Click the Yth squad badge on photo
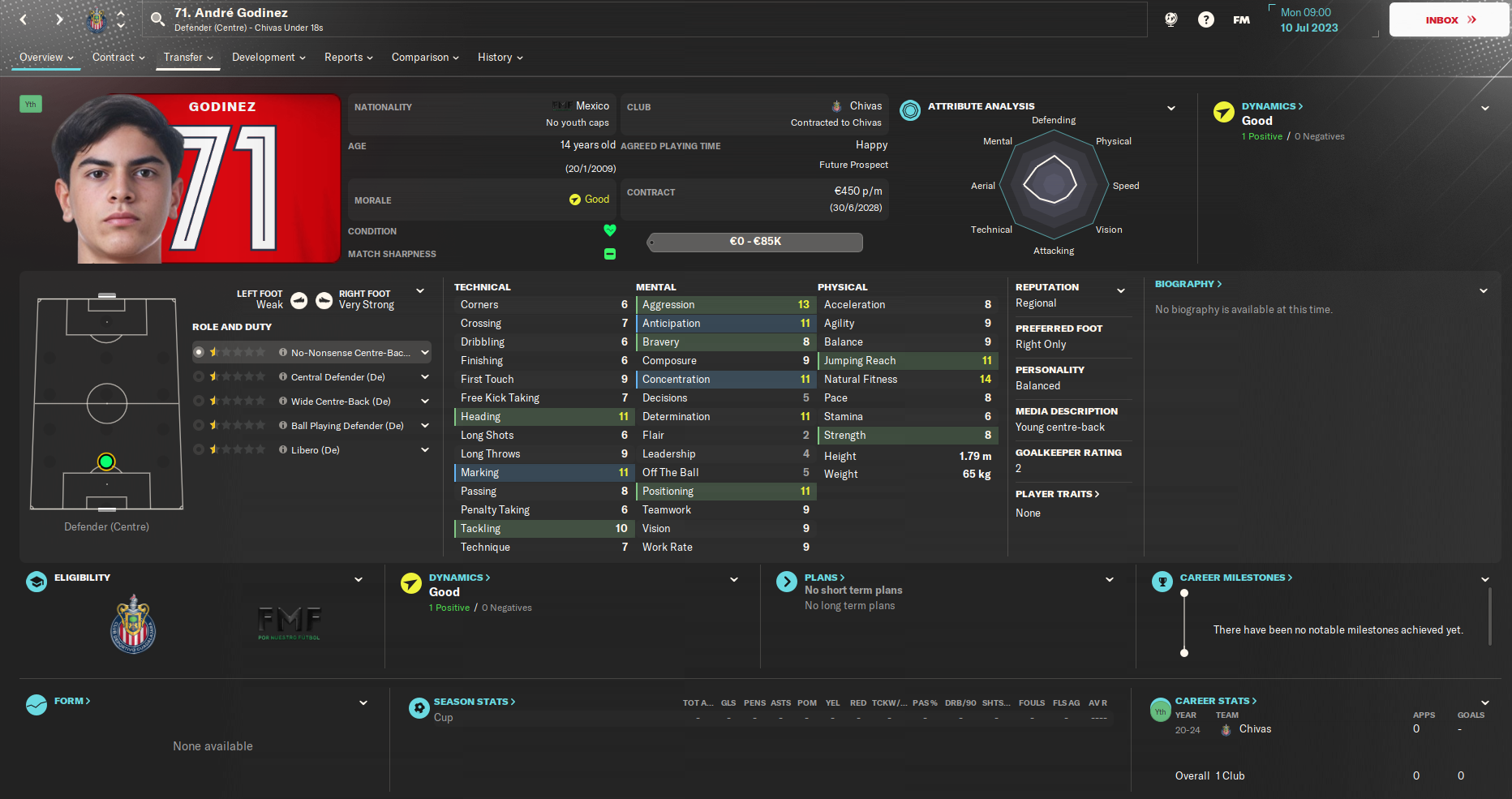 point(30,104)
